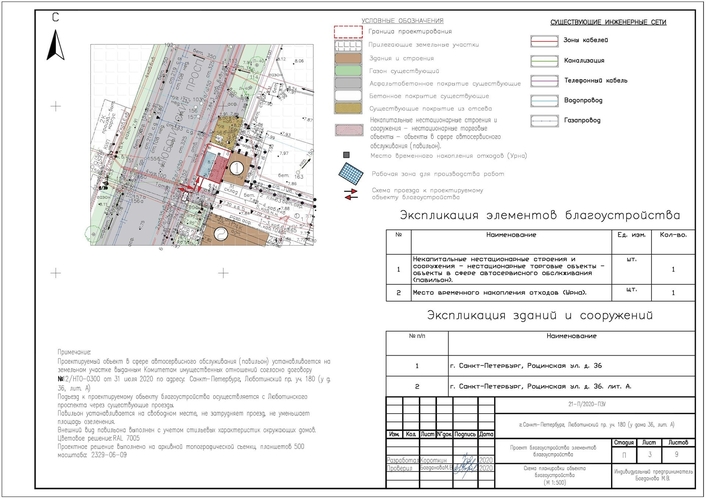Screen dimensions: 706x498
Task: Select the gray asphalt concrete swatch
Action: pyautogui.click(x=348, y=83)
